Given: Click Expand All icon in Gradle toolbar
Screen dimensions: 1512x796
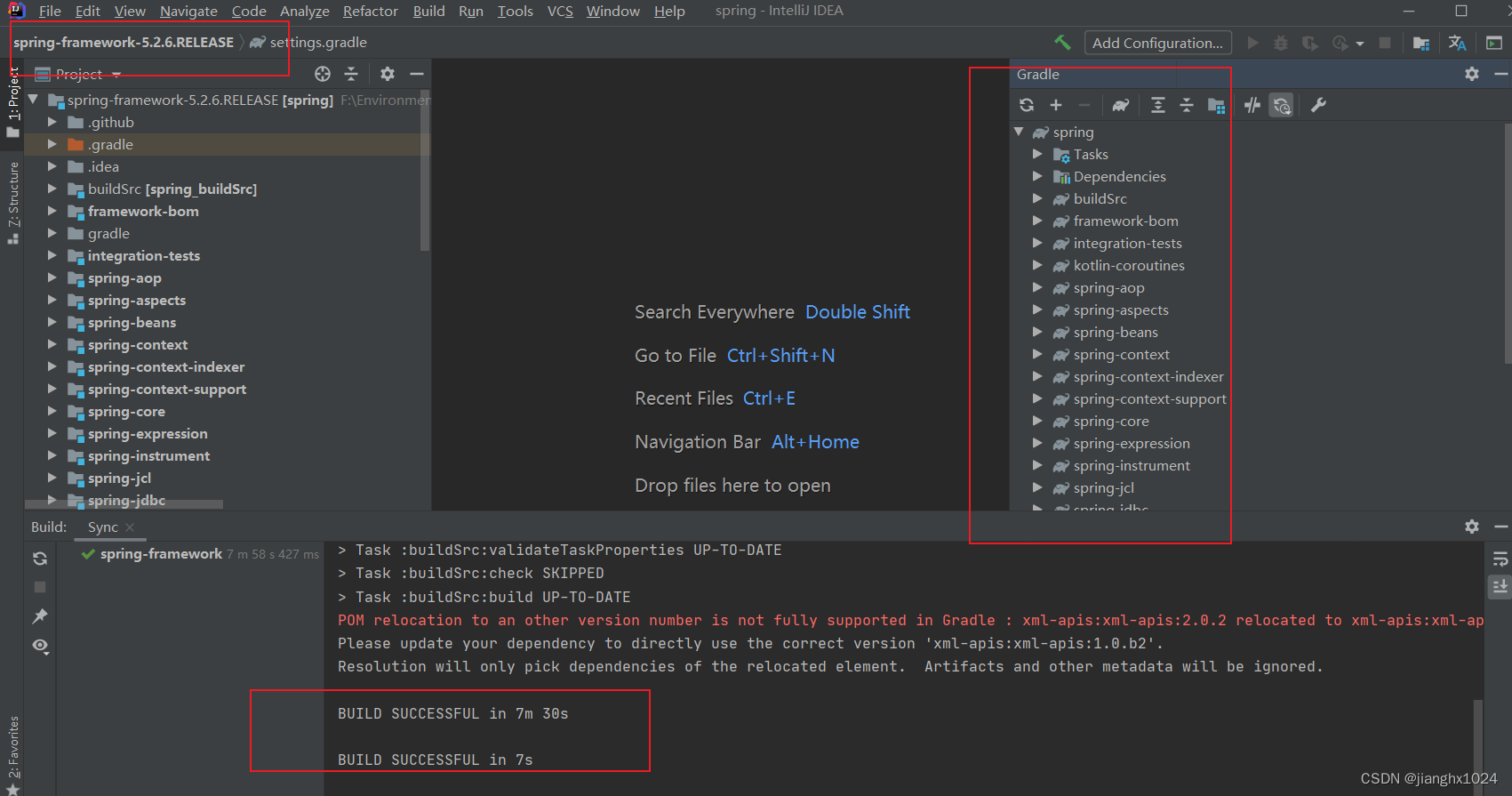Looking at the screenshot, I should (x=1157, y=105).
